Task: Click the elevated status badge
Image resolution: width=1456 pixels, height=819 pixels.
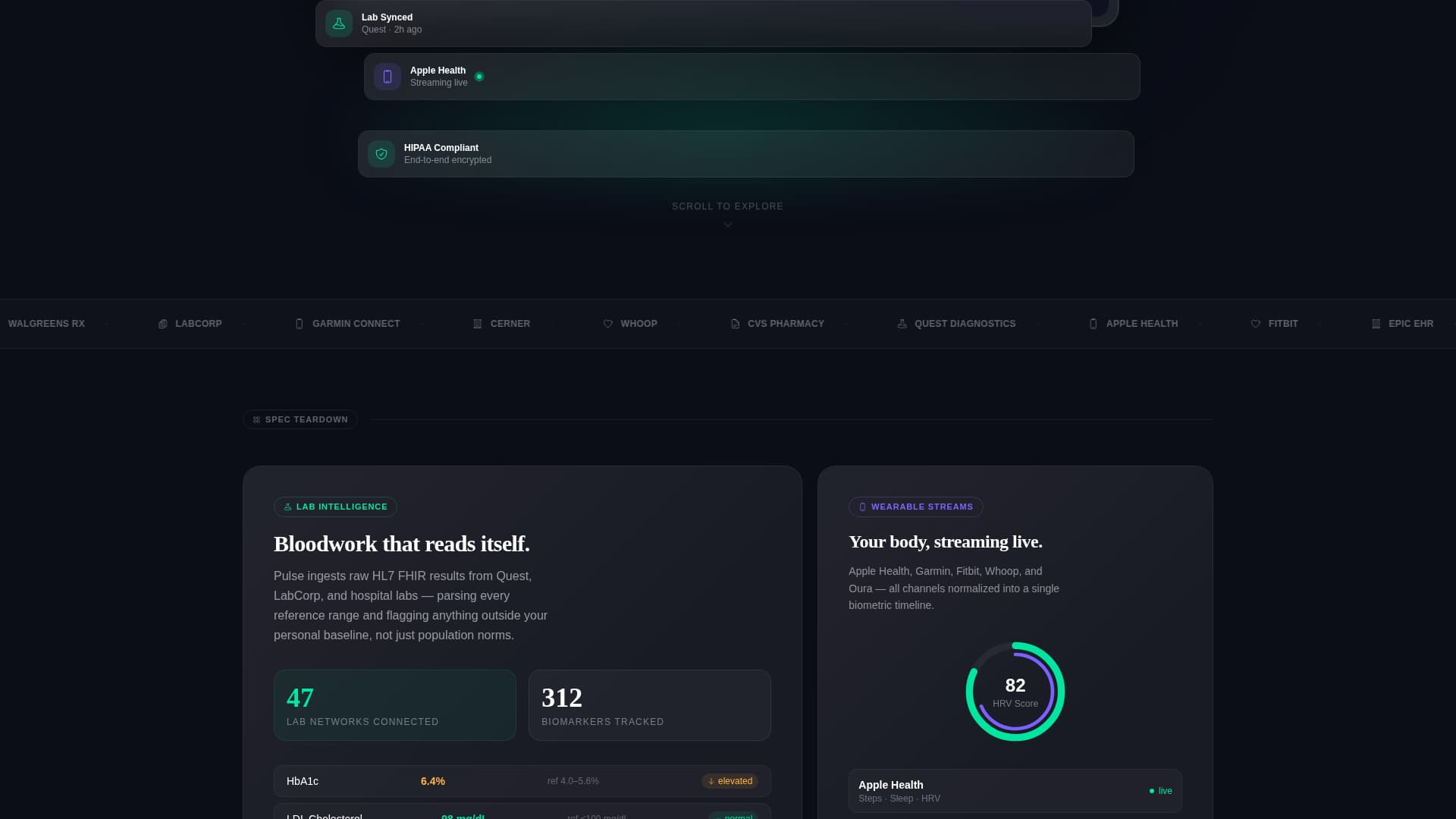Action: [730, 781]
